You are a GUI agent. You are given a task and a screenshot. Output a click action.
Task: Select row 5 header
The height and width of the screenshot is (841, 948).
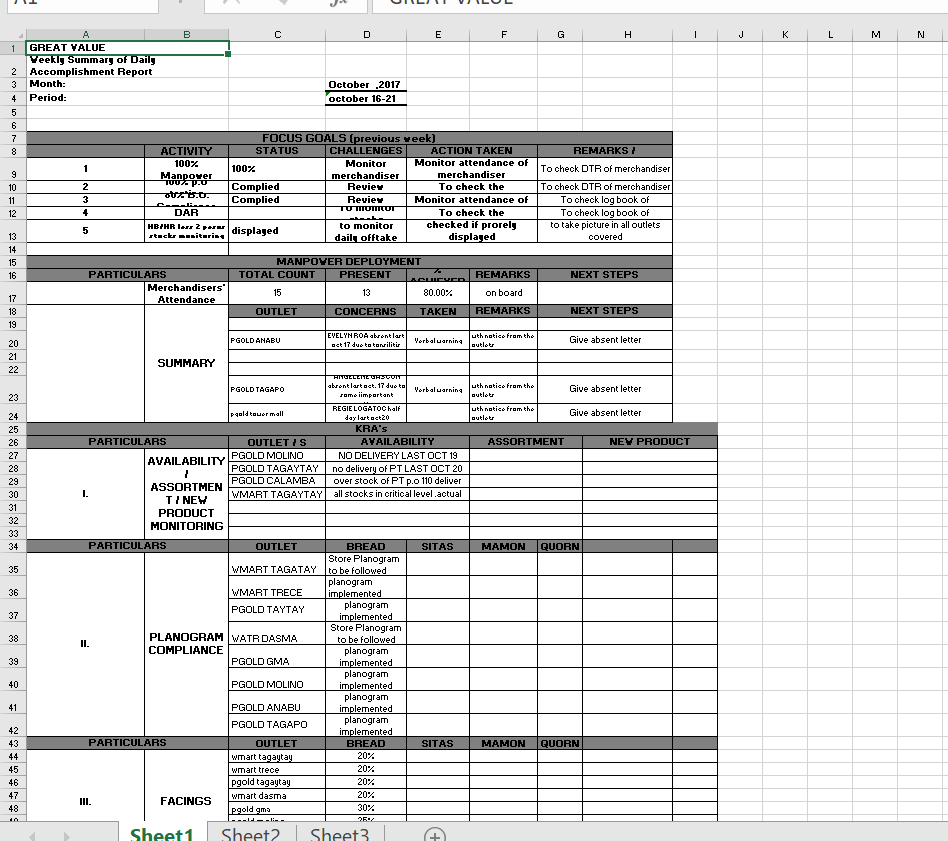(x=13, y=112)
